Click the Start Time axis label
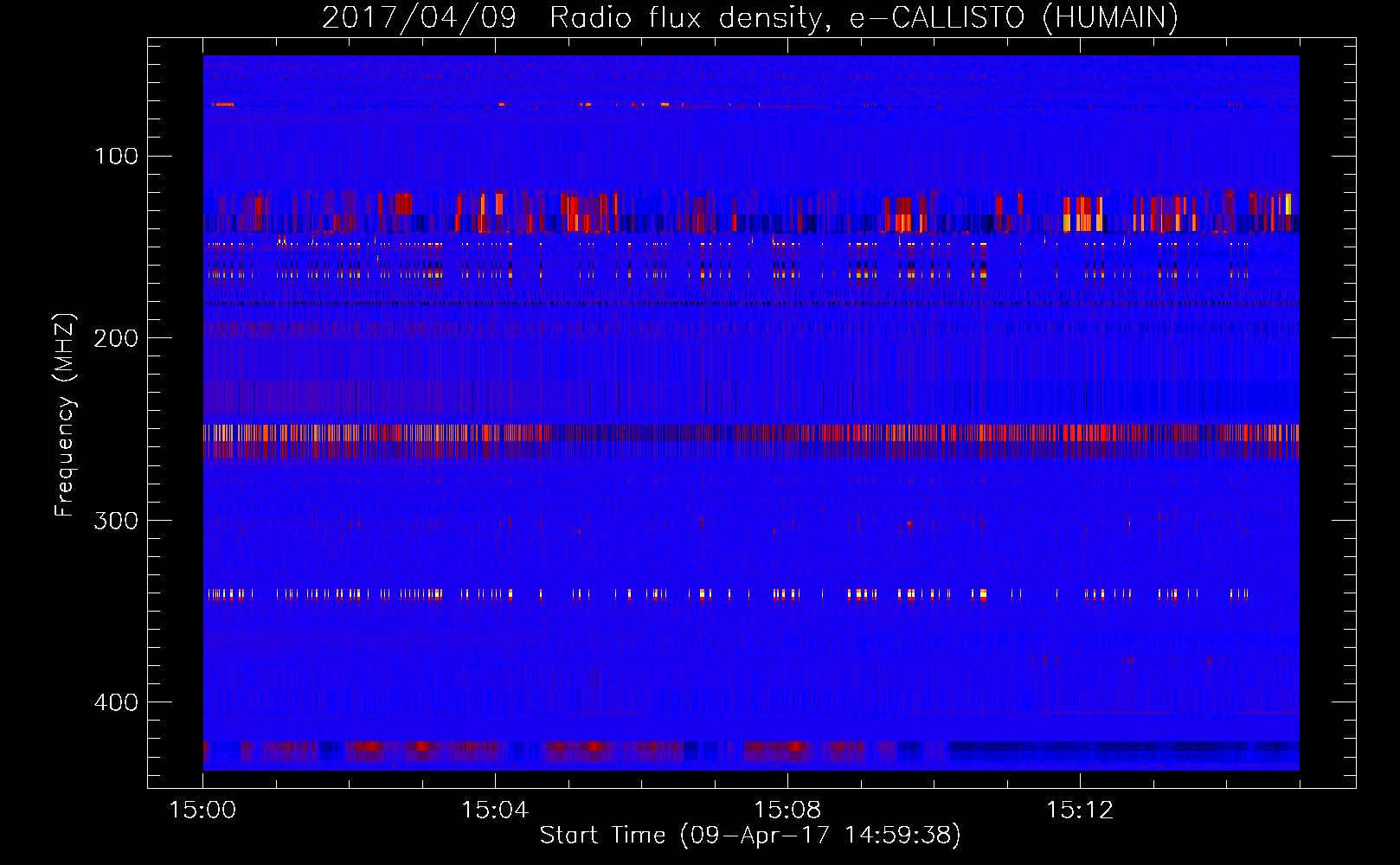This screenshot has width=1400, height=865. (x=750, y=835)
